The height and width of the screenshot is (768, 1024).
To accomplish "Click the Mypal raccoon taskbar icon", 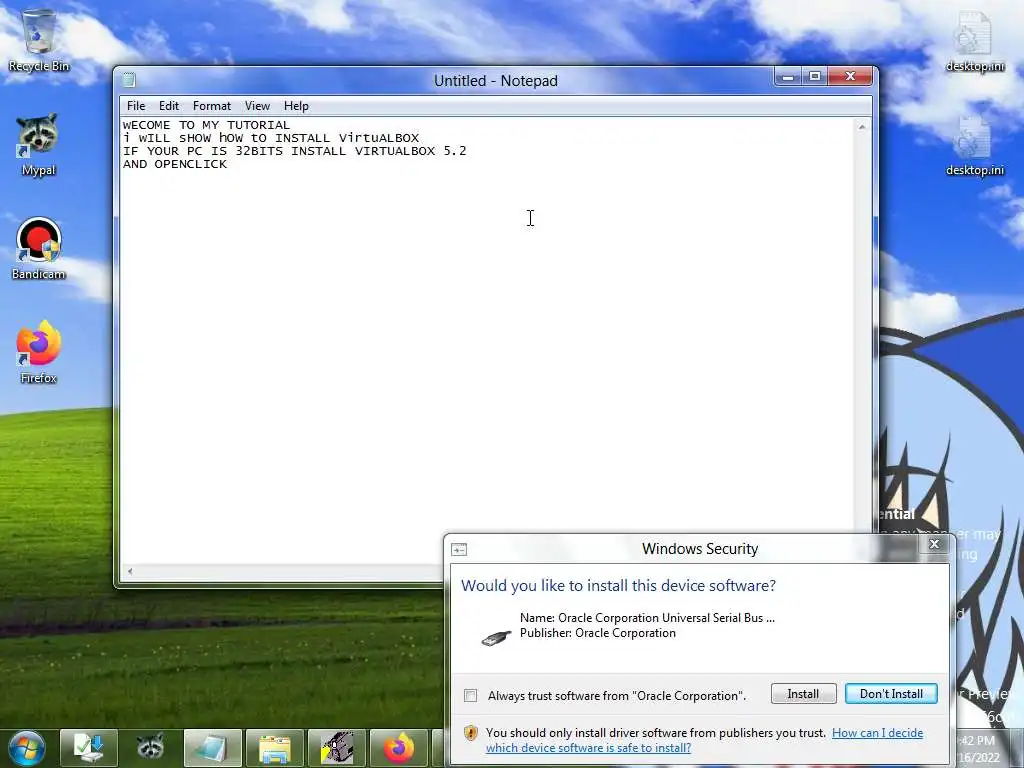I will 151,748.
